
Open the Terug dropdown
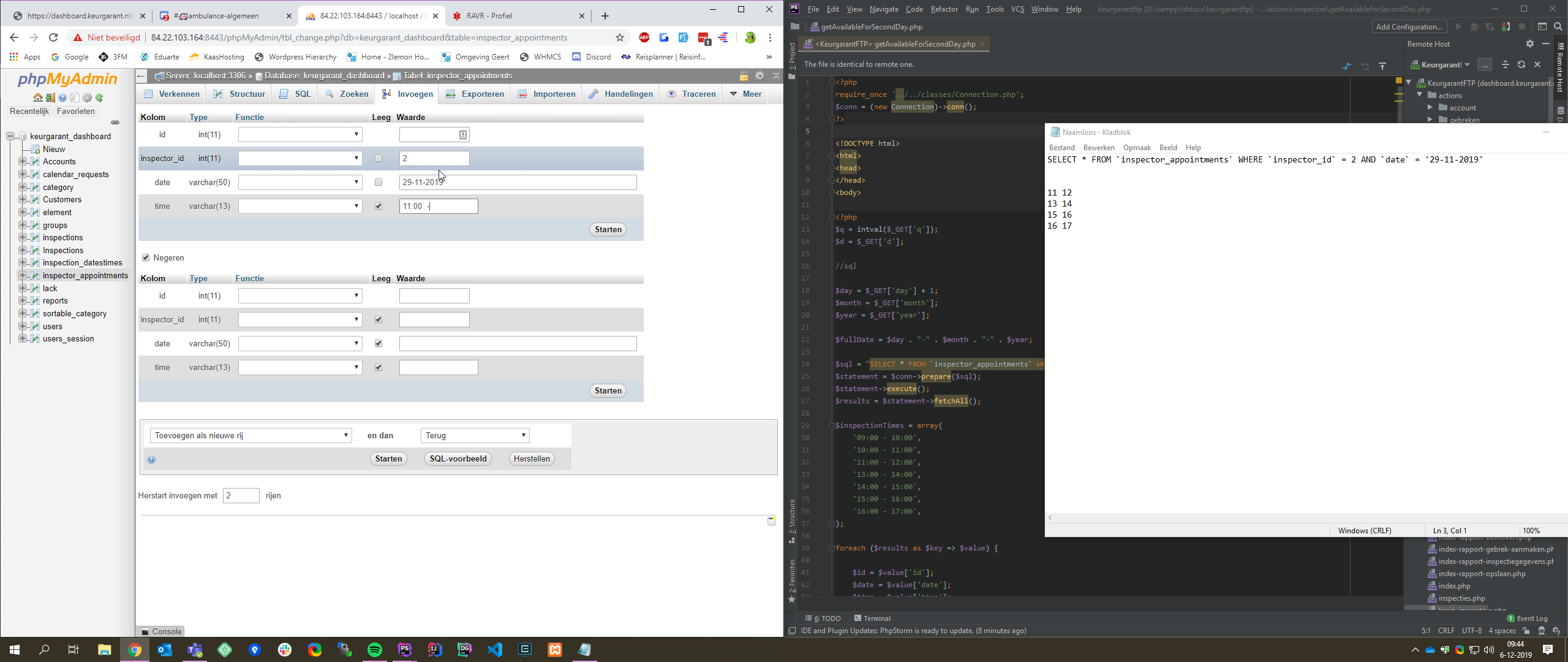pos(475,435)
